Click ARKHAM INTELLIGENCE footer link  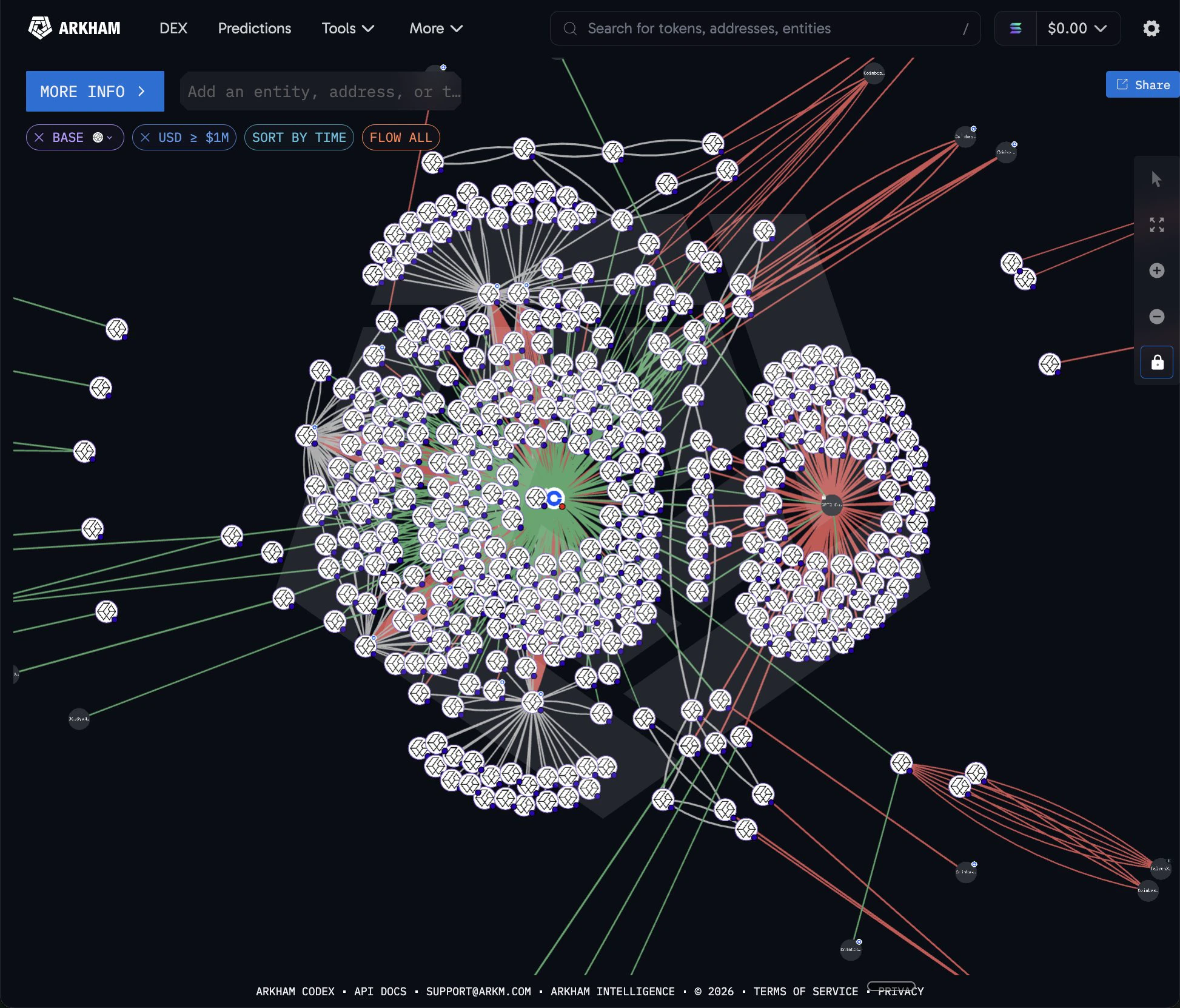pyautogui.click(x=612, y=991)
